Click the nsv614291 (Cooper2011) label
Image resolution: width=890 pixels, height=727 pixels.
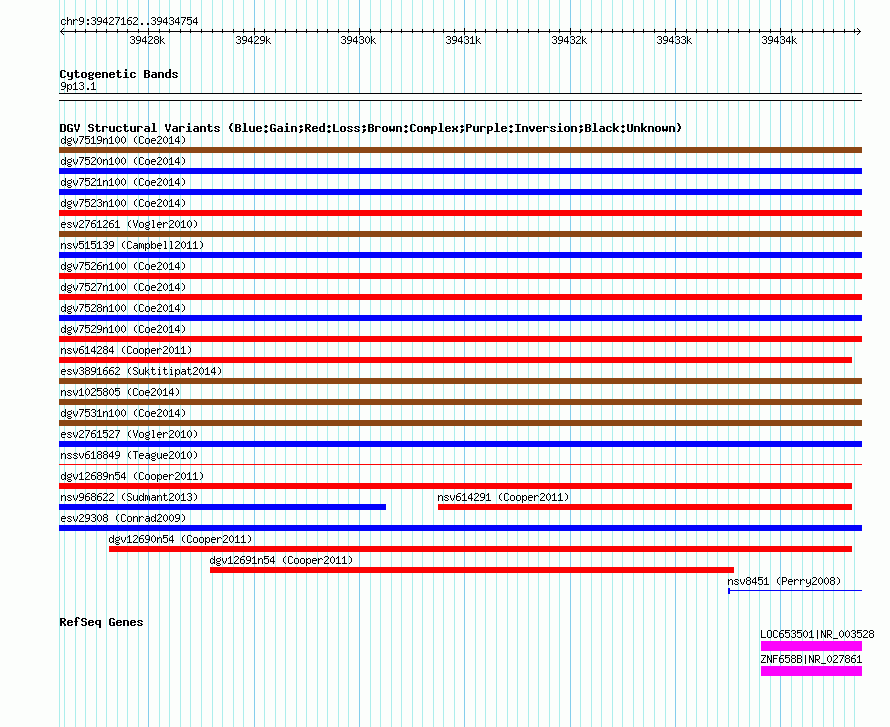[503, 497]
